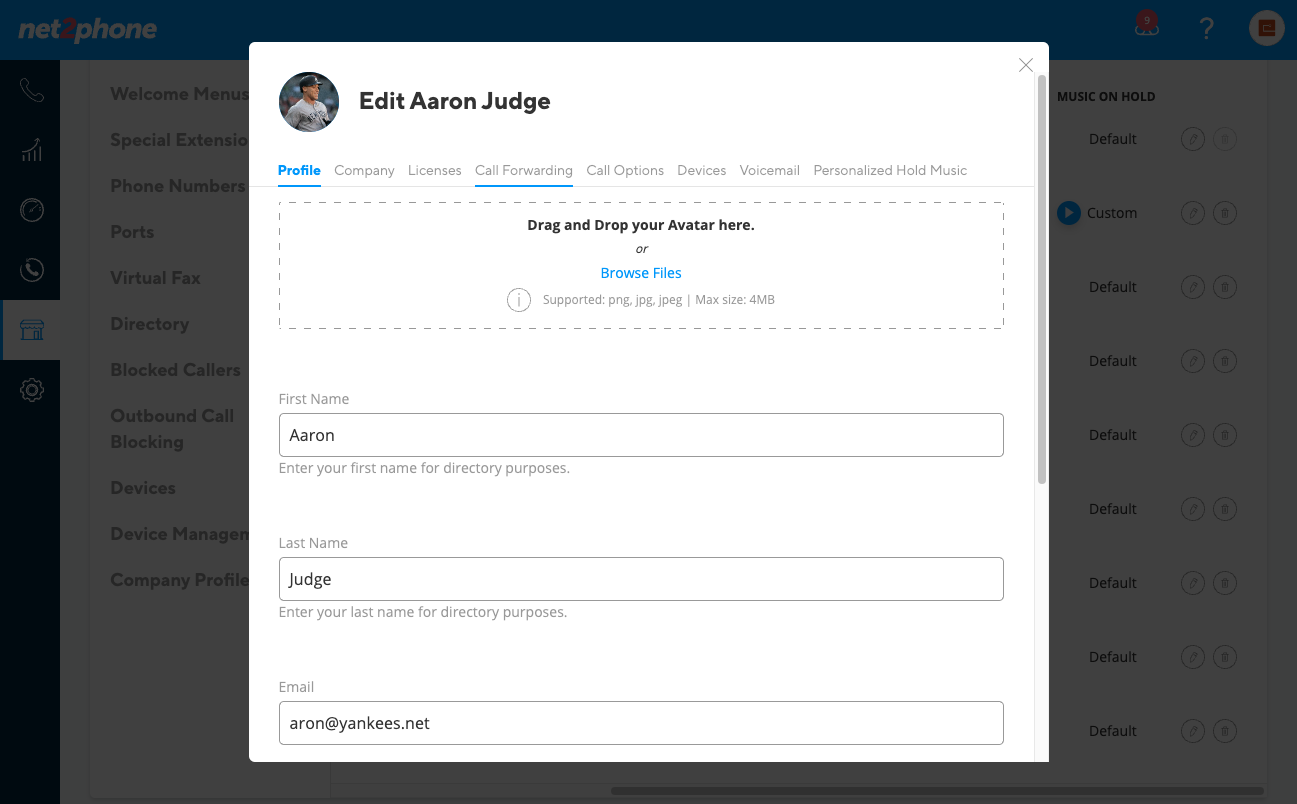Screen dimensions: 1297x804
Task: Select the company storefront sidebar icon
Action: tap(31, 330)
